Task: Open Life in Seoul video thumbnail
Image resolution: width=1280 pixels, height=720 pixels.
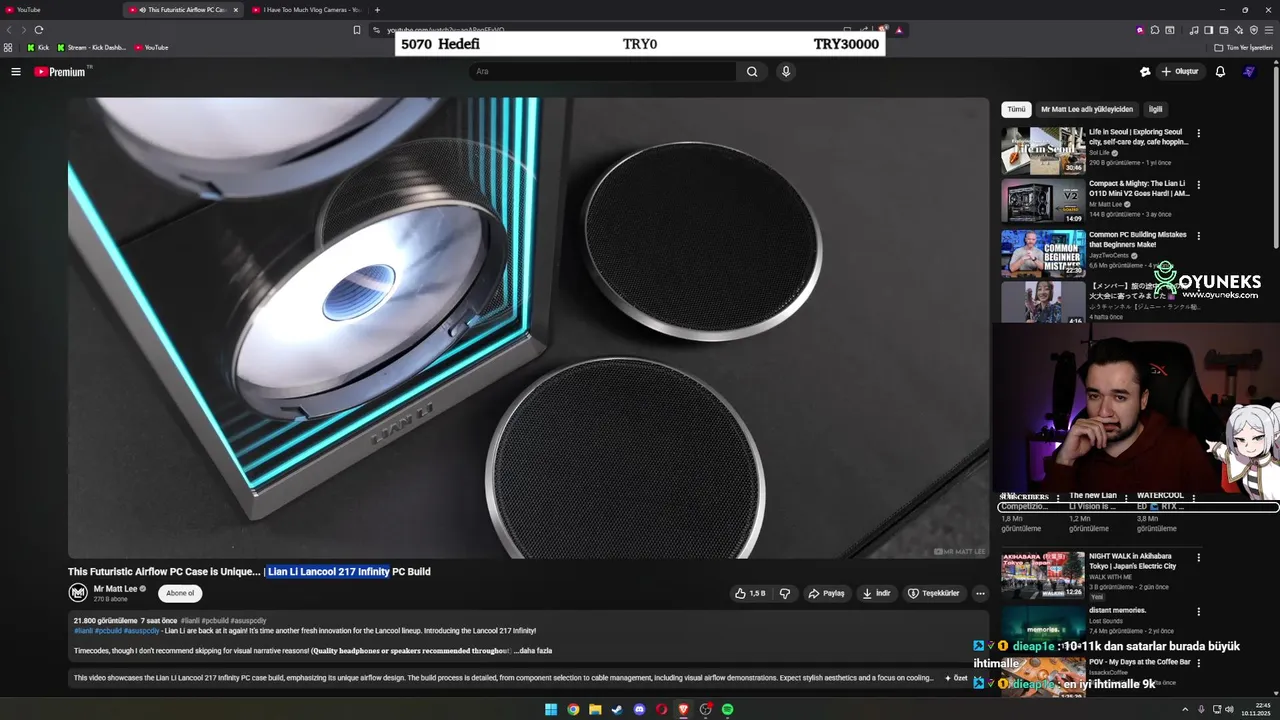Action: (1043, 150)
